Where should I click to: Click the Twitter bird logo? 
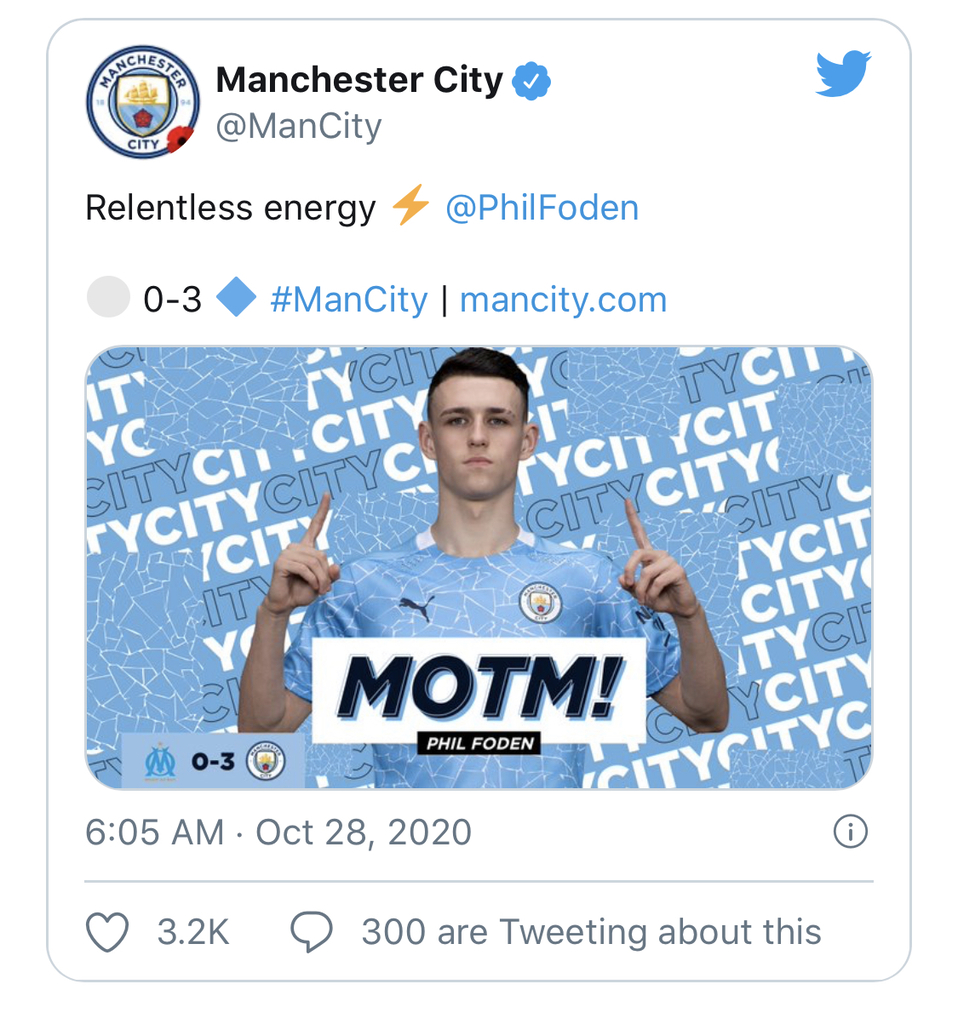click(843, 73)
